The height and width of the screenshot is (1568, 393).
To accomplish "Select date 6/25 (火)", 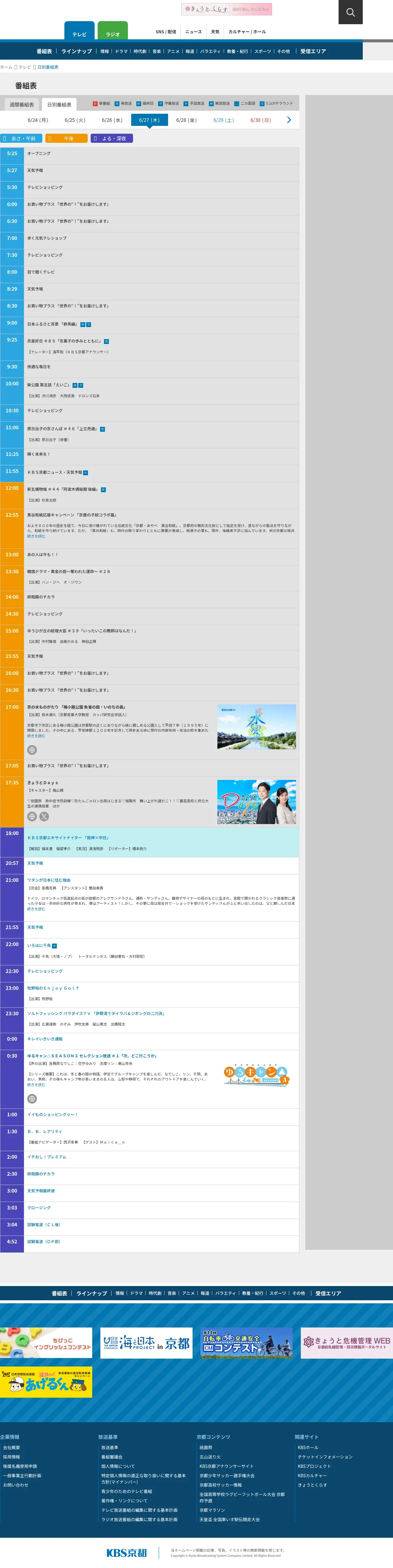I will pos(75,120).
